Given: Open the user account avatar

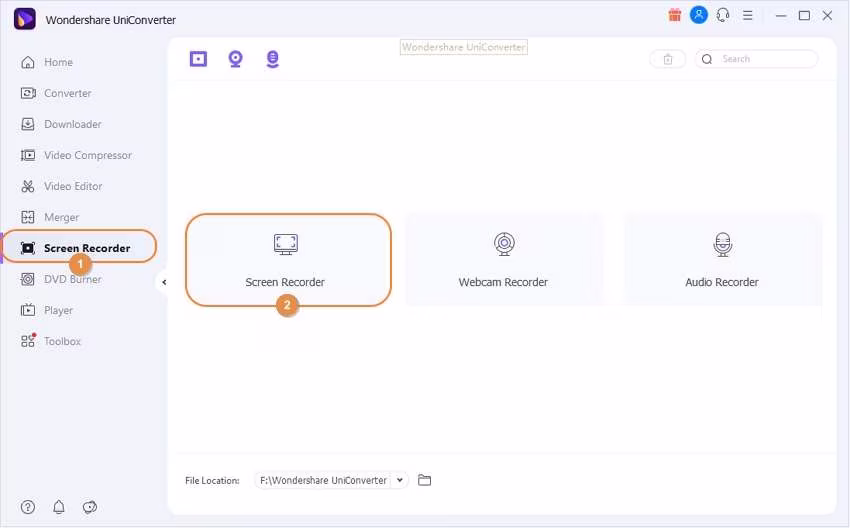Looking at the screenshot, I should 699,15.
